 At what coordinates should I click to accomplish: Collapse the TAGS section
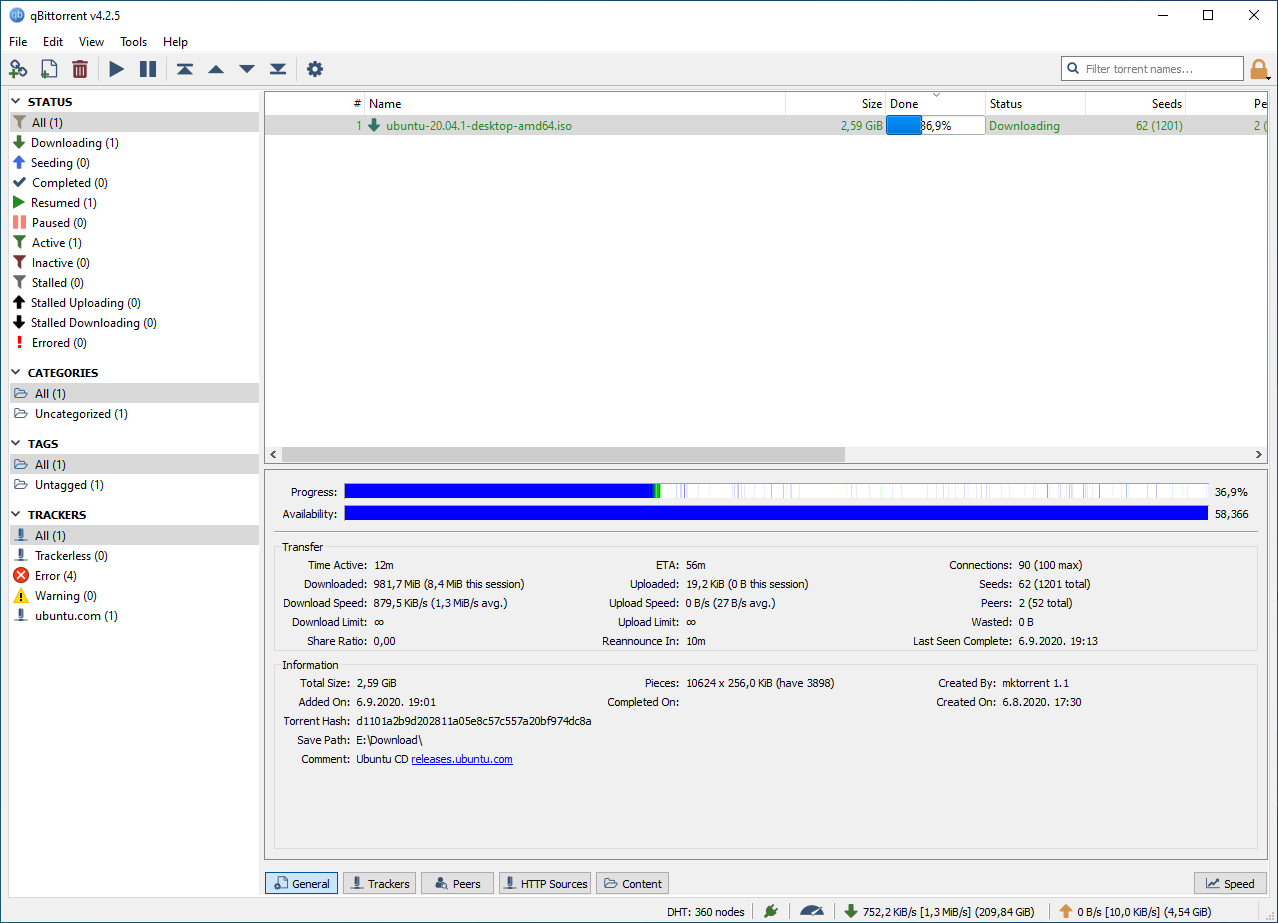pyautogui.click(x=17, y=443)
